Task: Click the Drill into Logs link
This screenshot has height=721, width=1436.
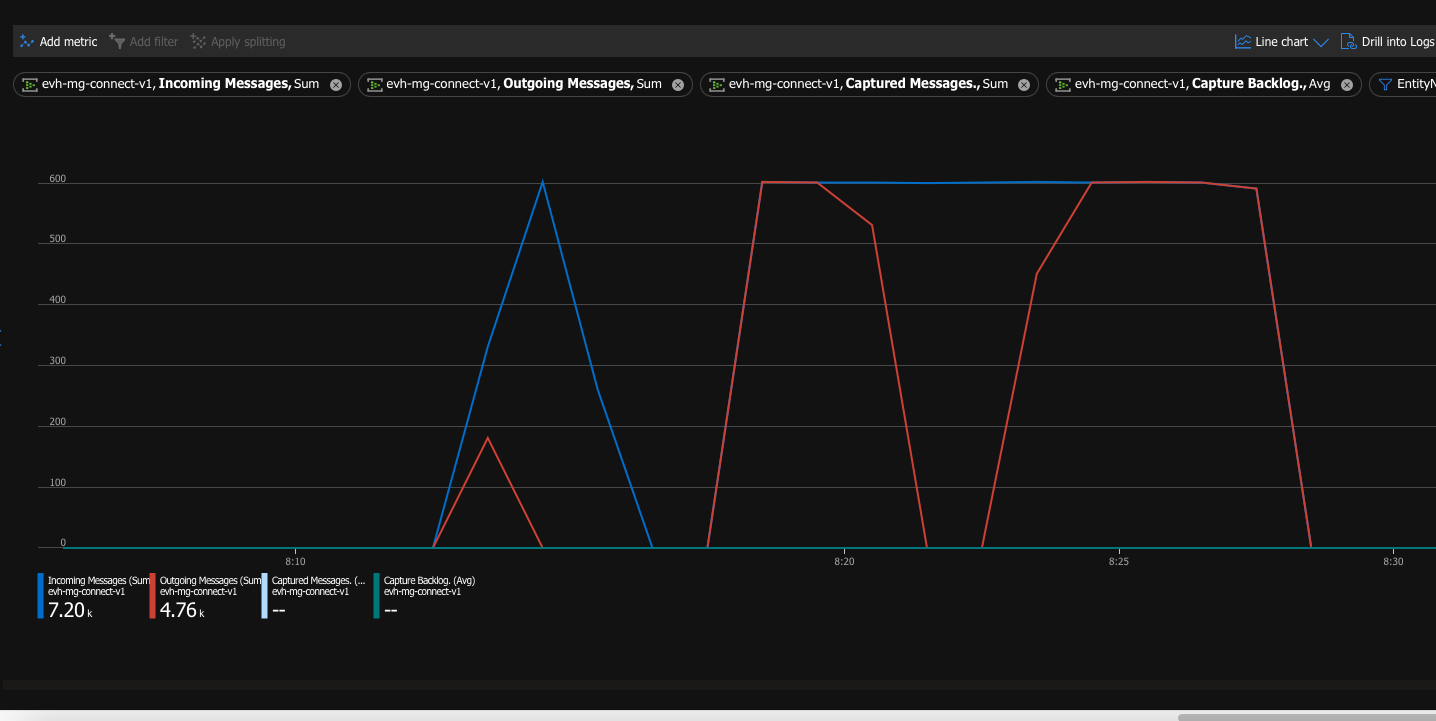Action: pyautogui.click(x=1398, y=41)
